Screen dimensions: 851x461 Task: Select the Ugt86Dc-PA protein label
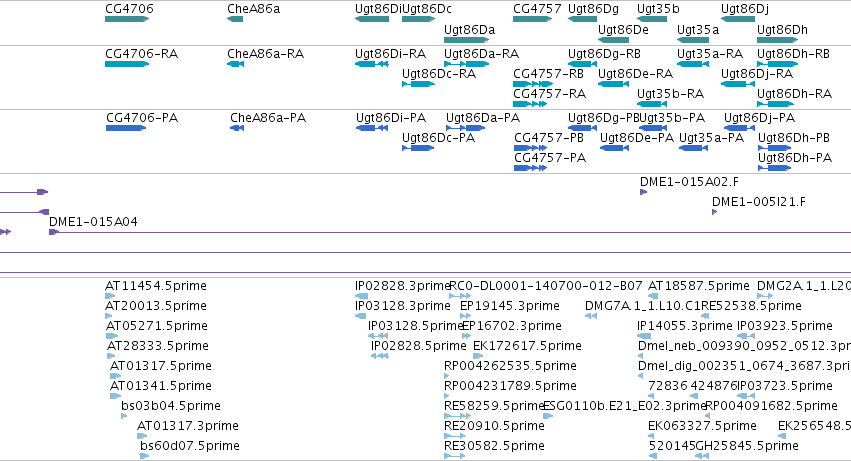pyautogui.click(x=439, y=138)
